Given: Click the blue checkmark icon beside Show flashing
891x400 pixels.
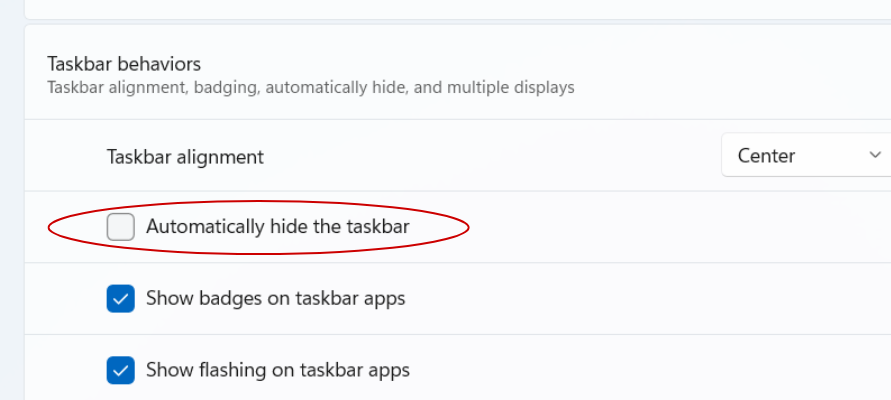Looking at the screenshot, I should (x=121, y=370).
